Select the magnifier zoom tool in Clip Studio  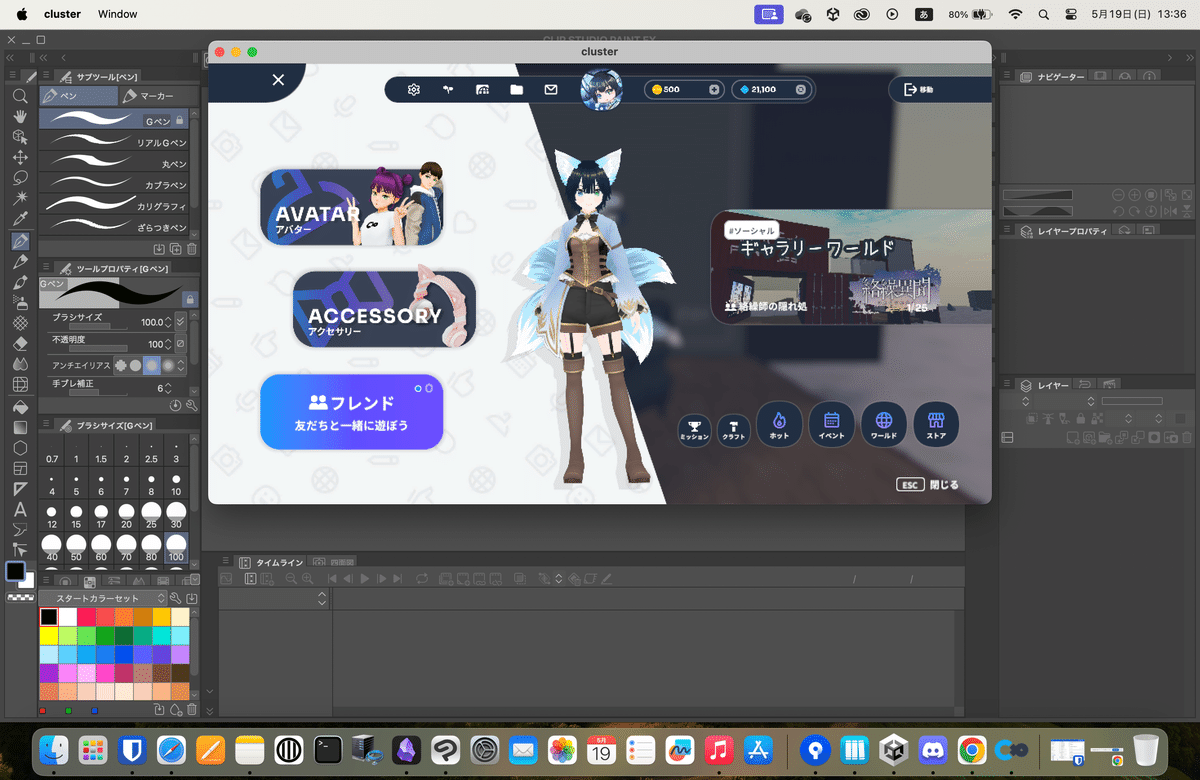point(19,96)
